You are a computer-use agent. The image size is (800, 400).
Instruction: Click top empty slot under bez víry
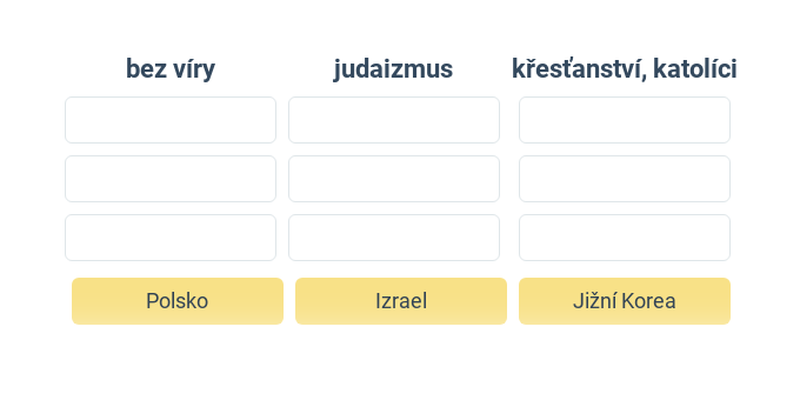[170, 120]
